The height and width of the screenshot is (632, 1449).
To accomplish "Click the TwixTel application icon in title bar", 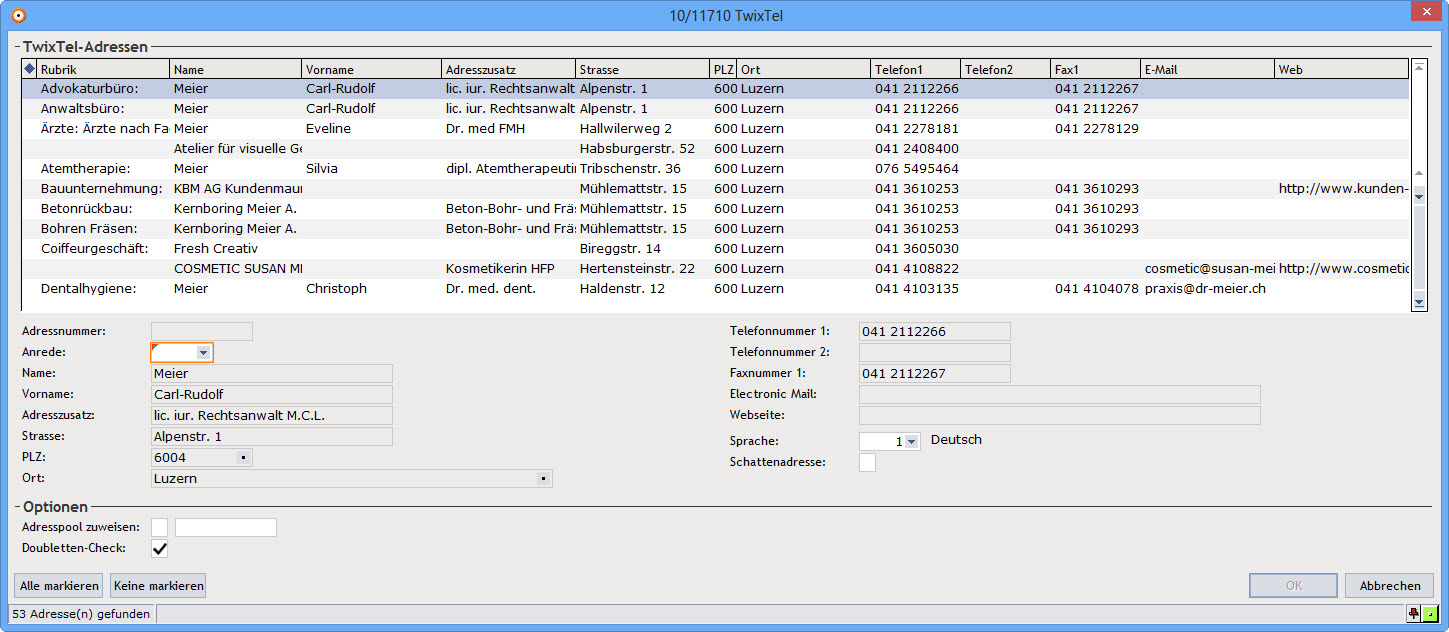I will pos(16,15).
